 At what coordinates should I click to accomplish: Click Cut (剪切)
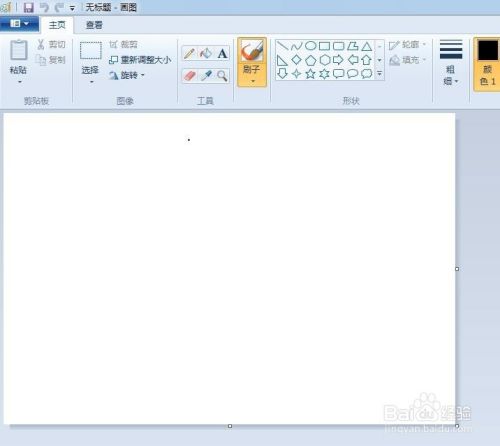51,45
